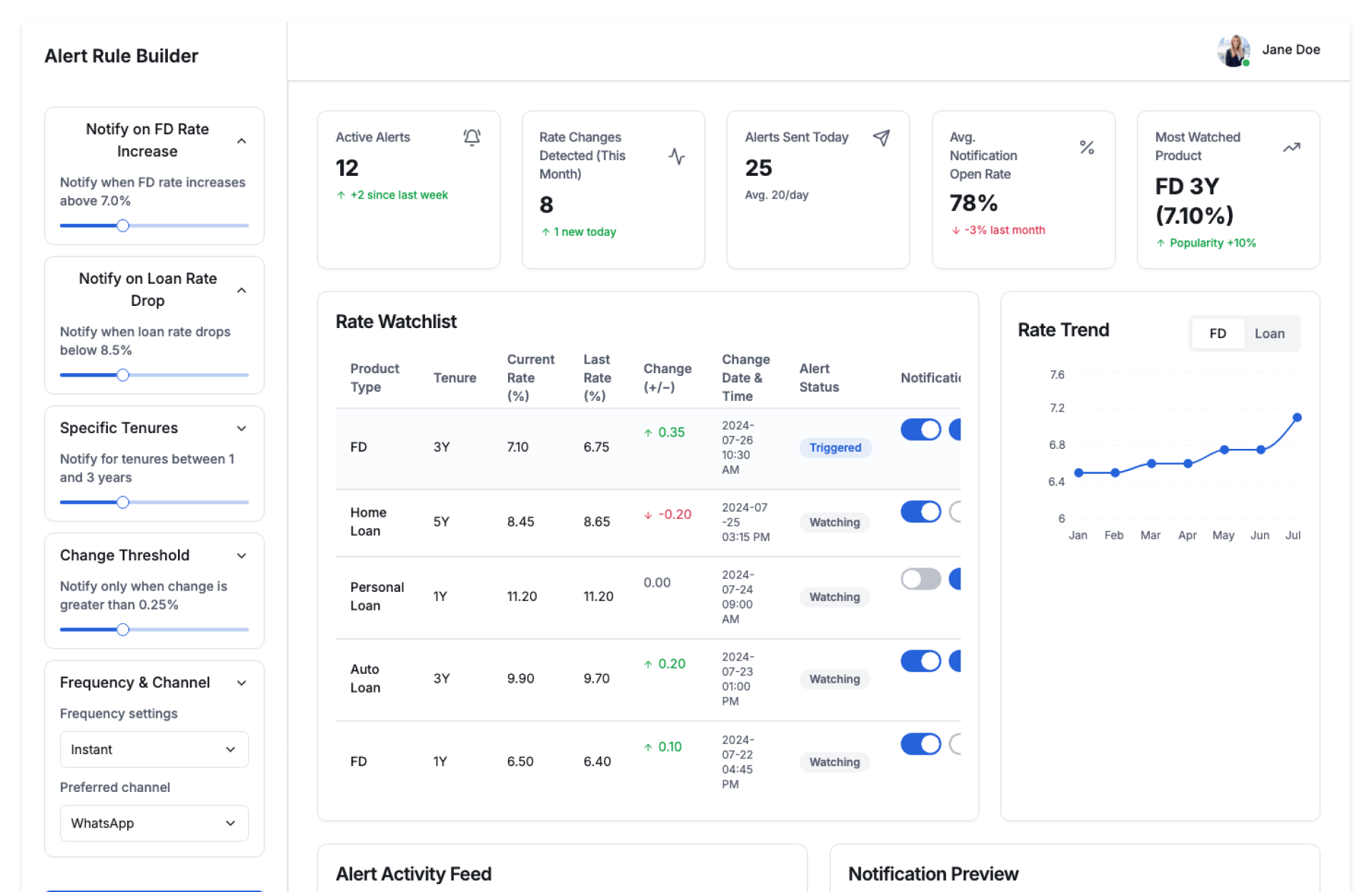Switch Rate Trend to Loan tab
The width and height of the screenshot is (1372, 892).
pyautogui.click(x=1269, y=334)
